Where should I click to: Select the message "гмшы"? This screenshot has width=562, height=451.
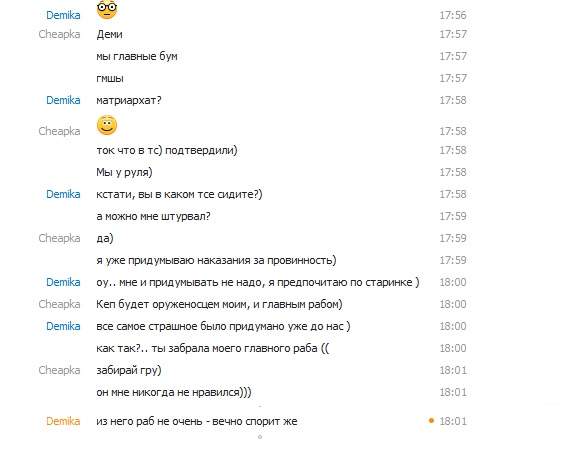pyautogui.click(x=110, y=79)
